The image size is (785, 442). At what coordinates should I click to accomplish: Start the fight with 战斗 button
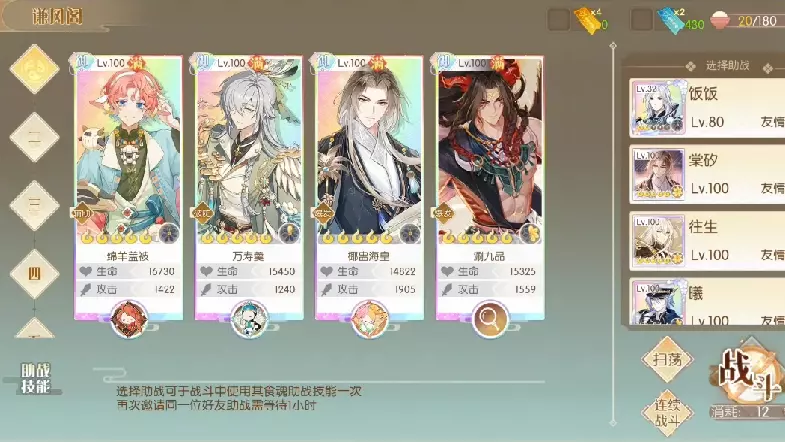coord(748,376)
